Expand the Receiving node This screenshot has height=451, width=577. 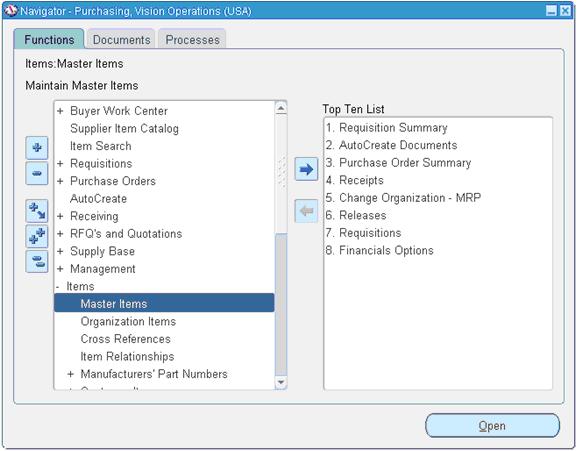coord(60,216)
